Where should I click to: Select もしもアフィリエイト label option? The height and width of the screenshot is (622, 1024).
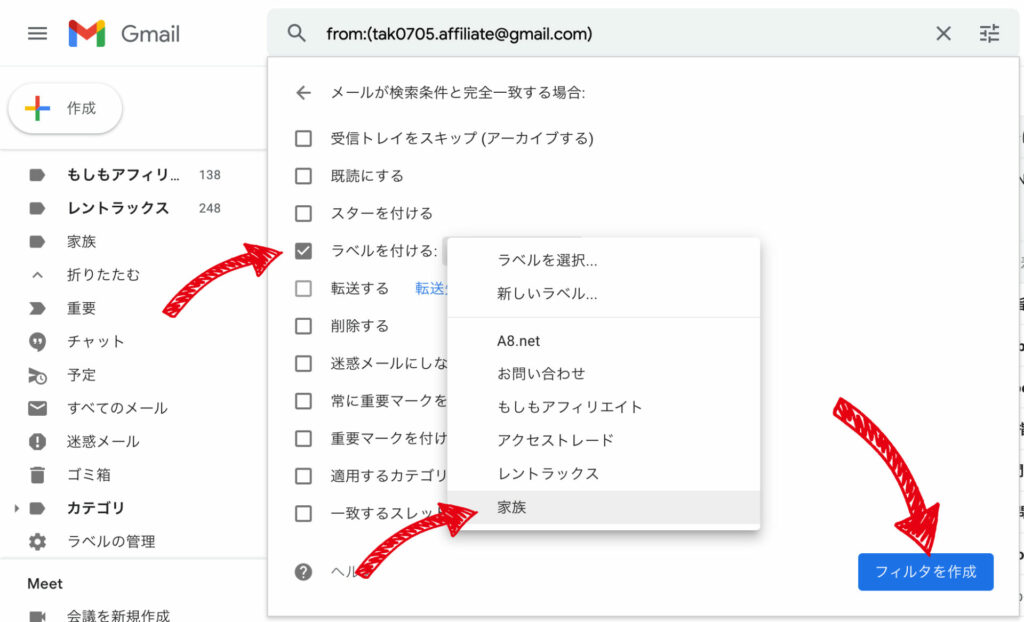tap(603, 407)
